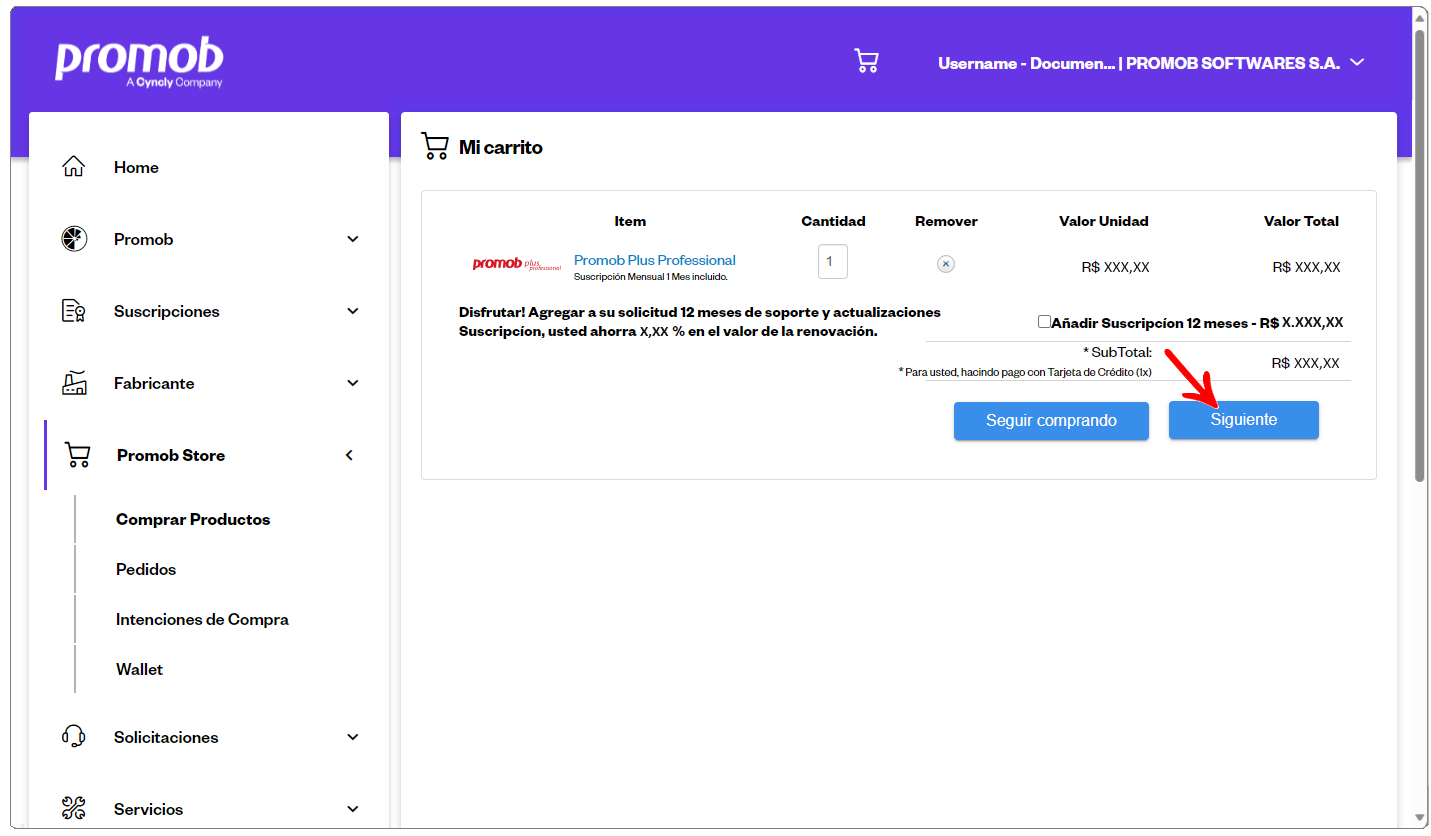This screenshot has width=1431, height=836.
Task: Open Intenciones de Compra submenu item
Action: [x=202, y=619]
